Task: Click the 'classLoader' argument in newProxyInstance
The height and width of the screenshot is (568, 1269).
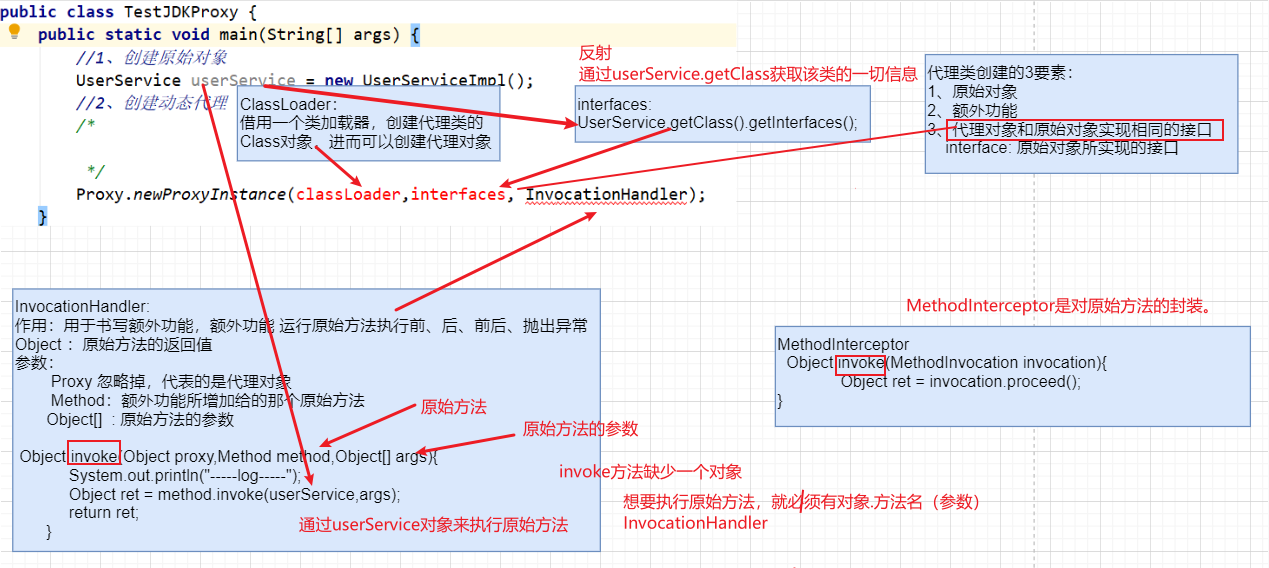Action: click(350, 194)
